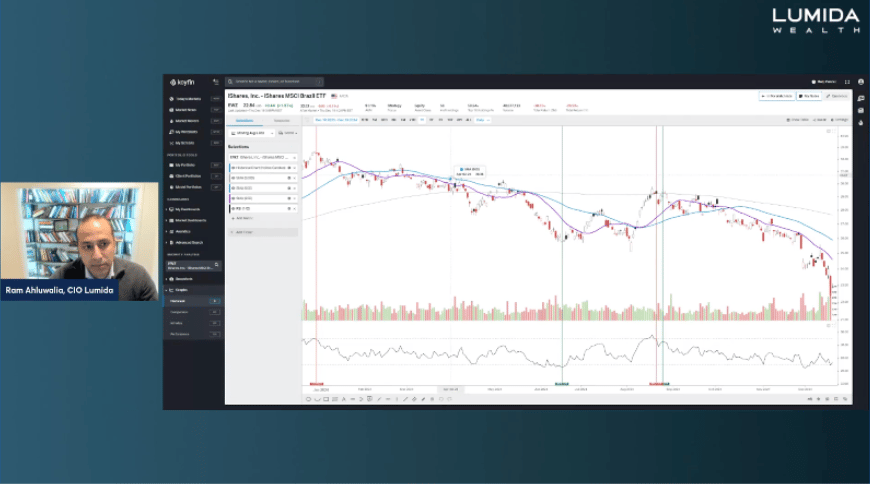This screenshot has height=484, width=870.
Task: Open settings gear on the RSI row
Action: [289, 209]
